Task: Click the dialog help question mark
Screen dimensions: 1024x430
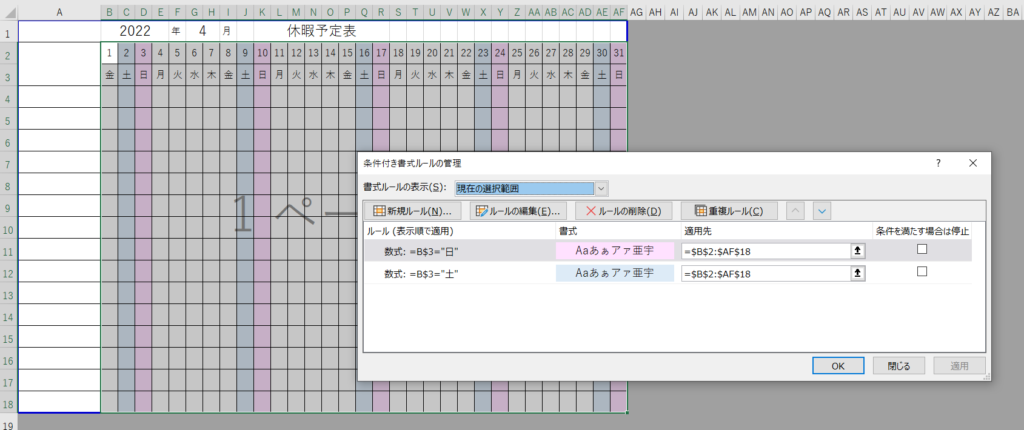Action: (x=938, y=162)
